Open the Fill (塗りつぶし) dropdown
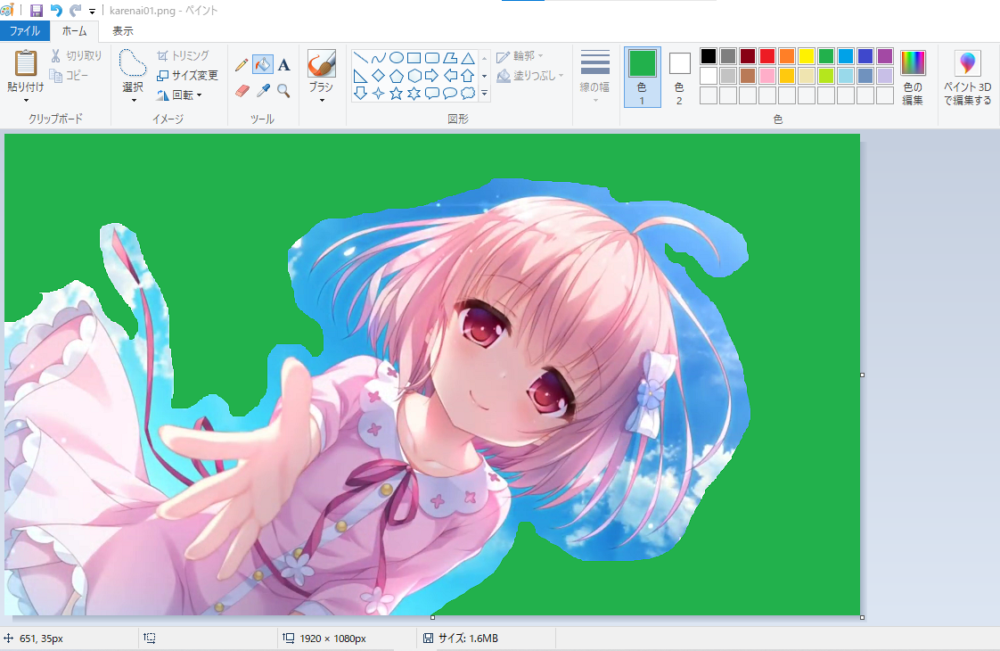1000x651 pixels. 530,76
